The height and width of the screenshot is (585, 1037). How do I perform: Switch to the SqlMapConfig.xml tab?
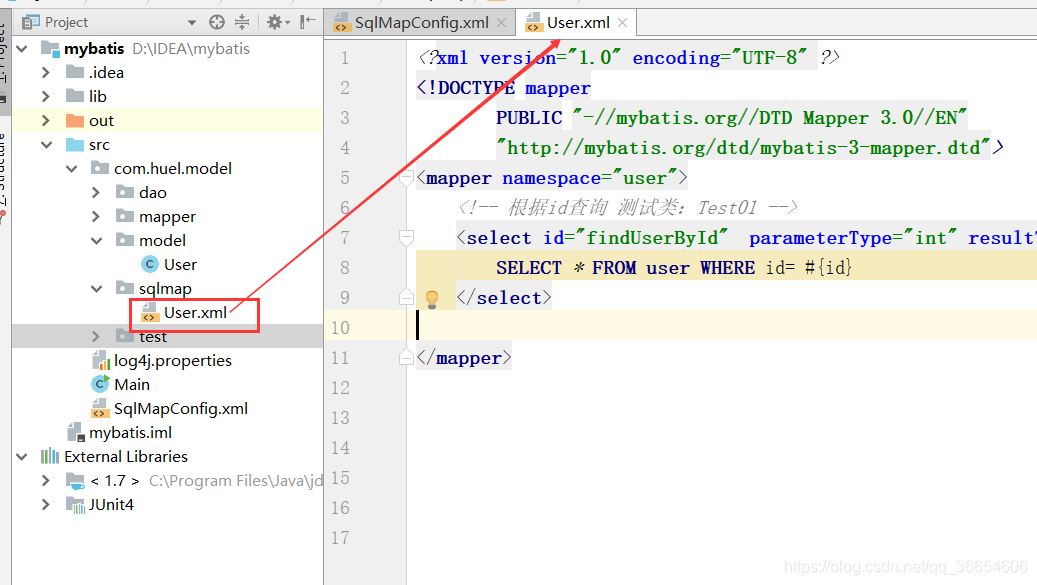(x=421, y=23)
